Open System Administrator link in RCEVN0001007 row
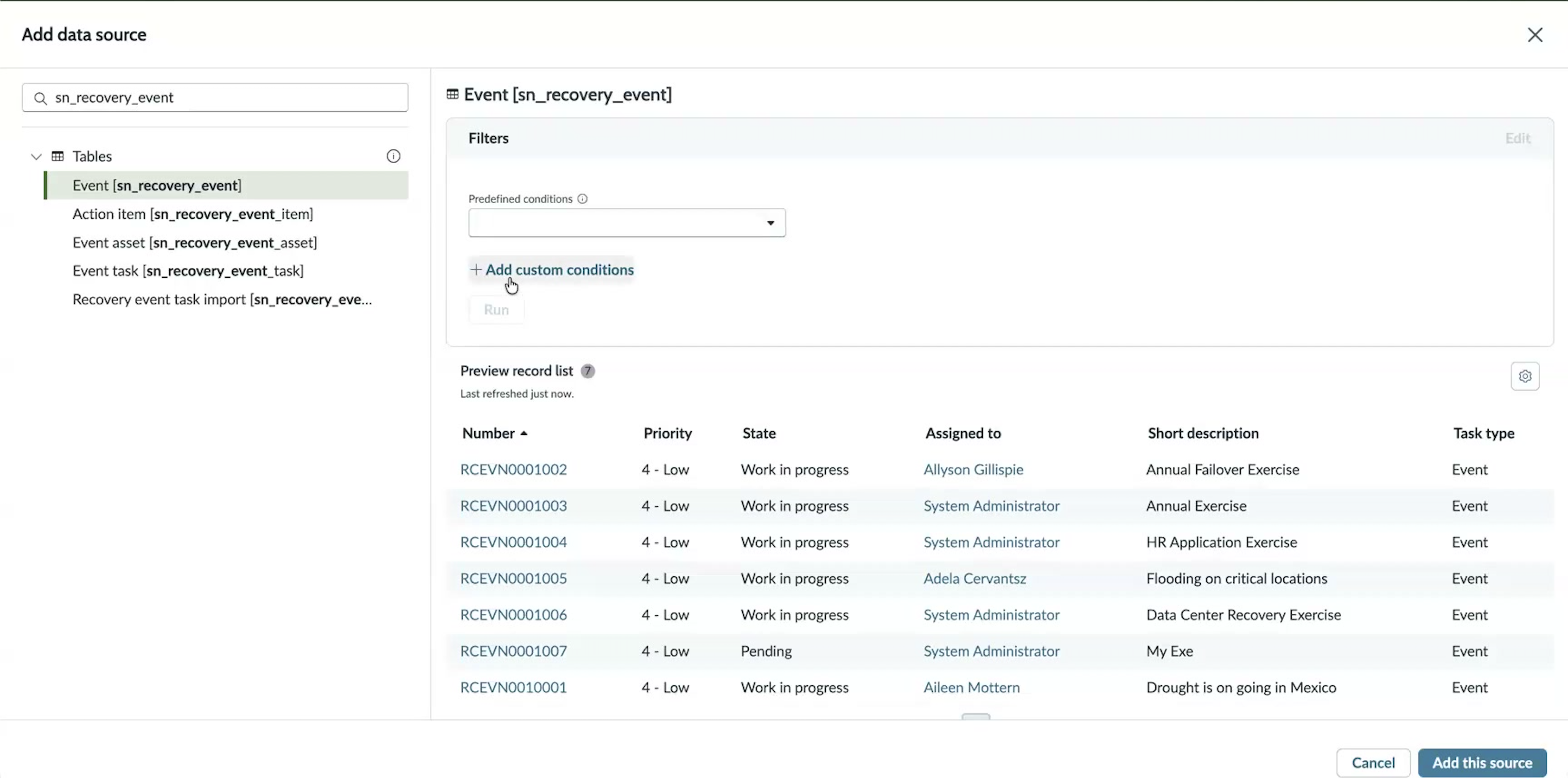The width and height of the screenshot is (1568, 778). [x=991, y=651]
